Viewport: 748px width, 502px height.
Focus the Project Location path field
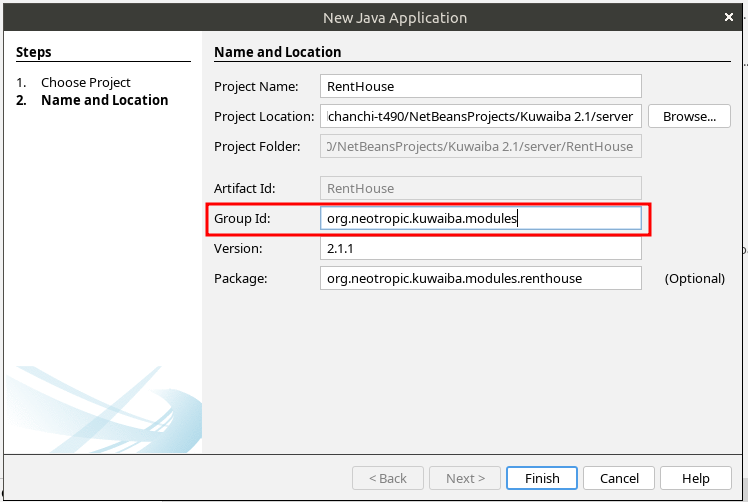pos(480,116)
